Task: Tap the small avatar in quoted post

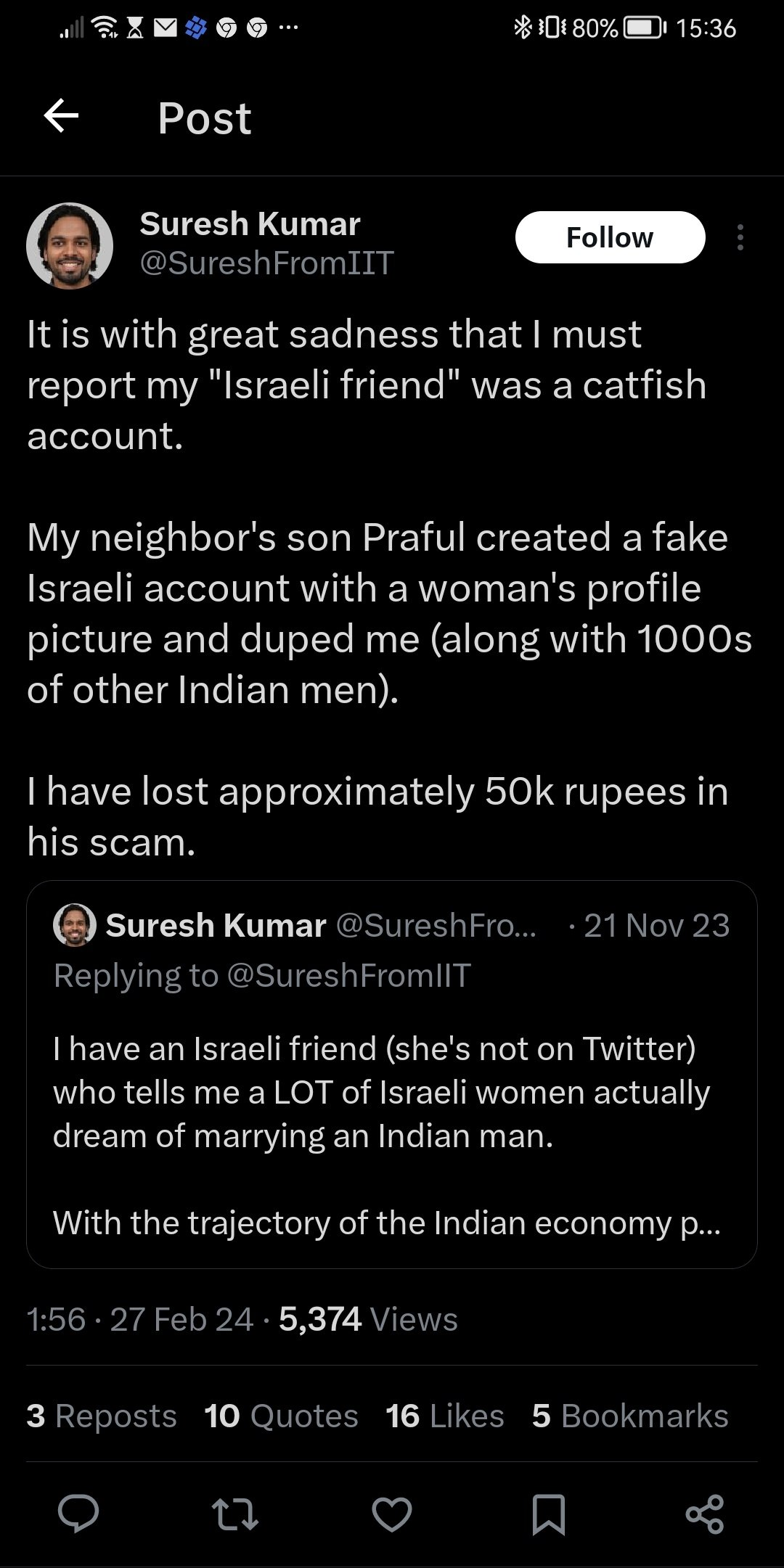Action: tap(75, 925)
